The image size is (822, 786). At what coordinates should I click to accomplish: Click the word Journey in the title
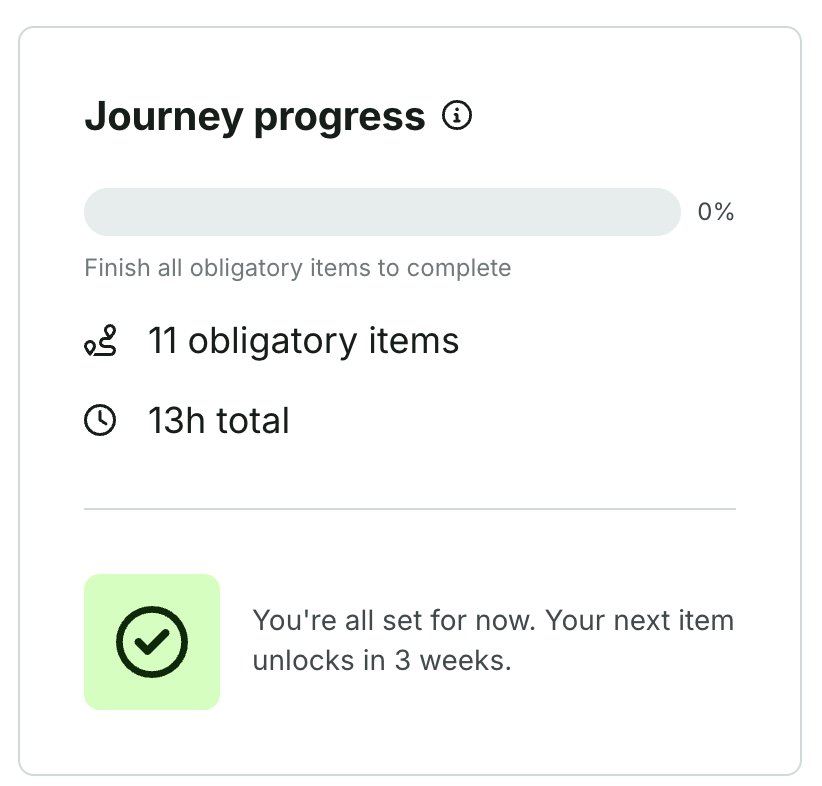[163, 117]
